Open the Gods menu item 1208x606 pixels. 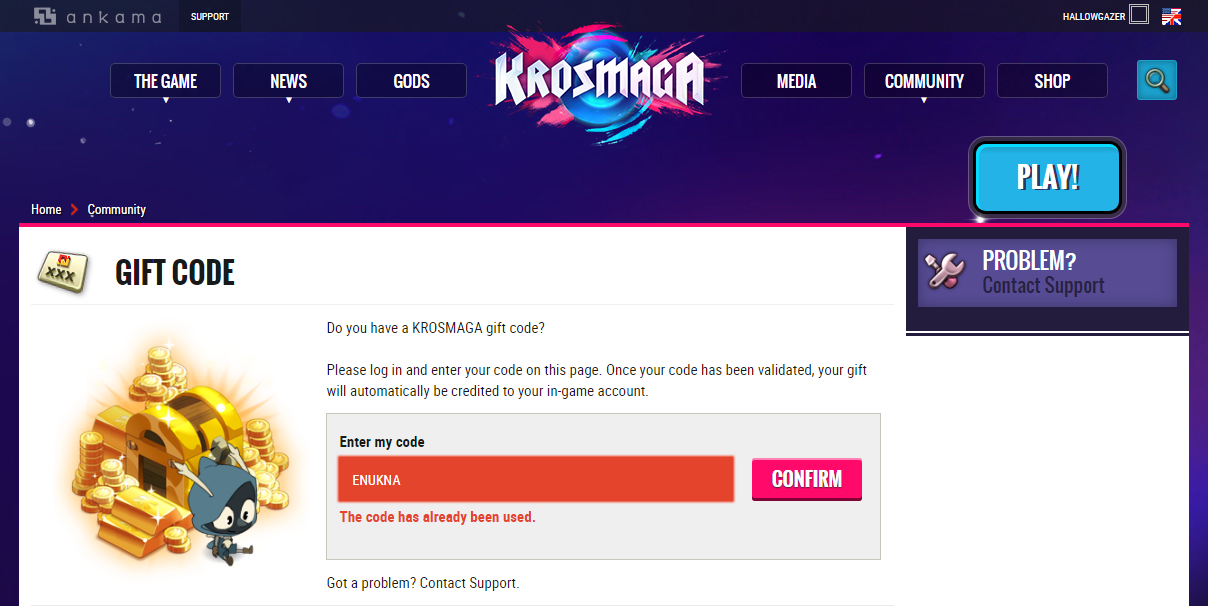[x=411, y=81]
